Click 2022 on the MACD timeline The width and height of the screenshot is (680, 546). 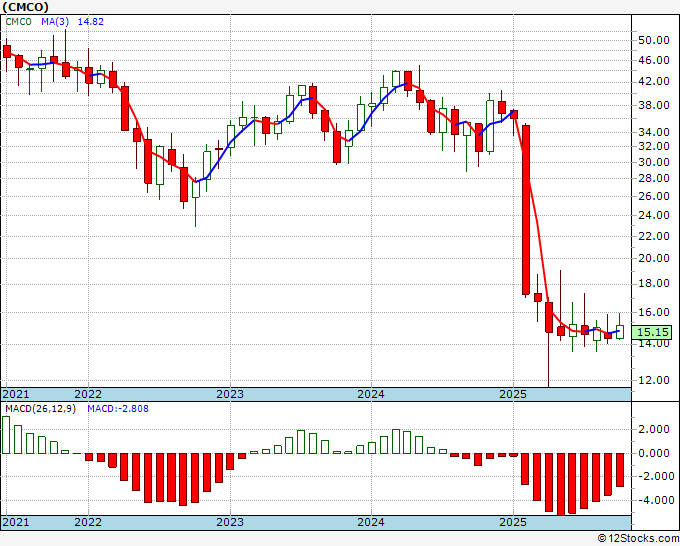88,522
